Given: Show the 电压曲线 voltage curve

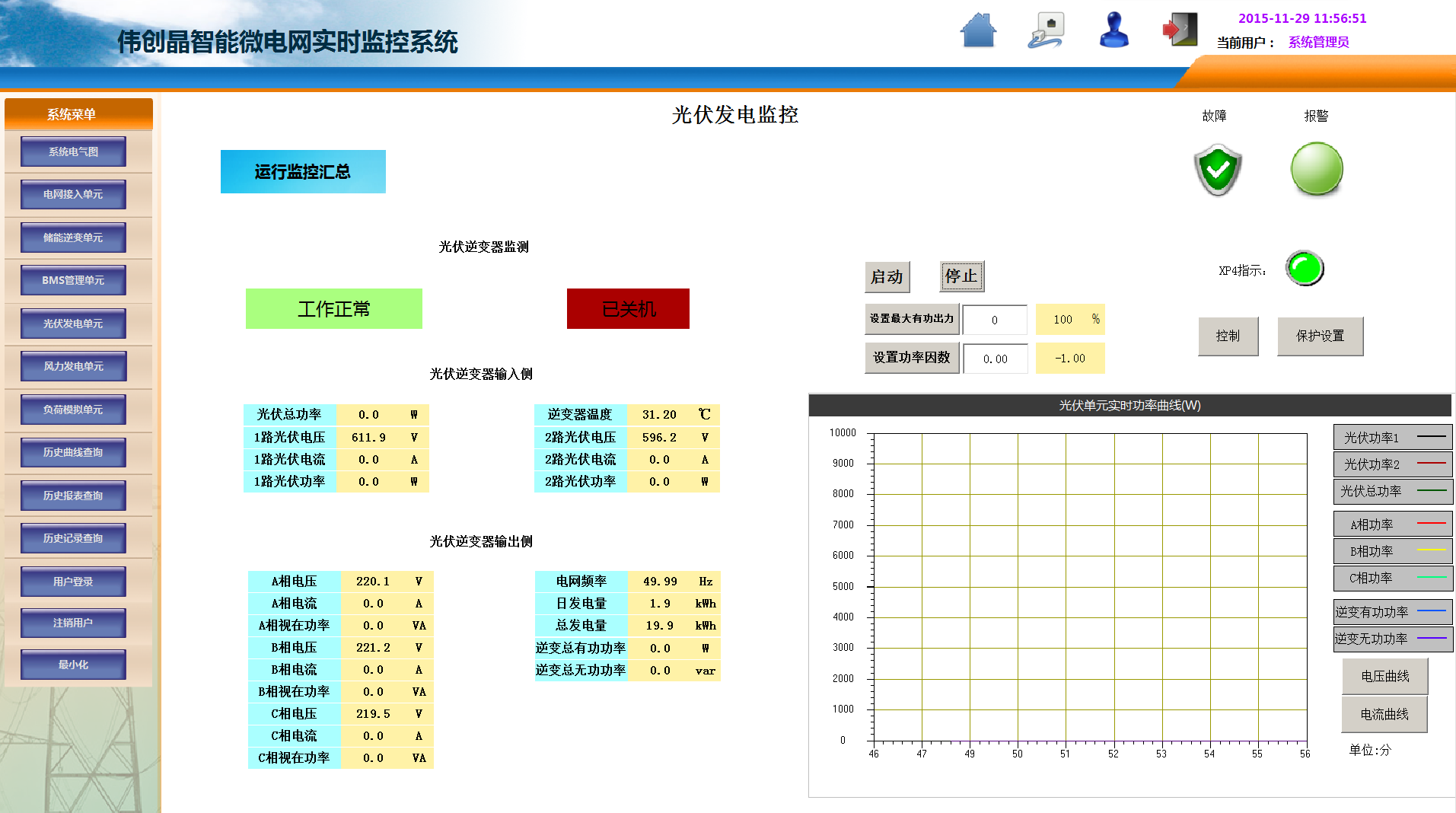Looking at the screenshot, I should click(x=1384, y=676).
